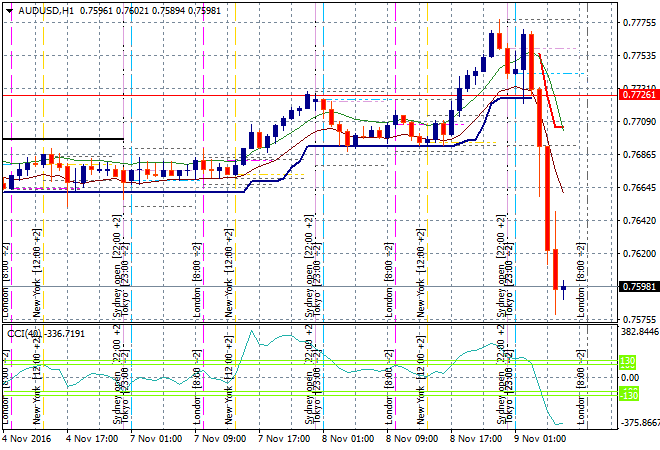Click the AUDUSD,H1 chart title text
660x450 pixels.
point(46,11)
